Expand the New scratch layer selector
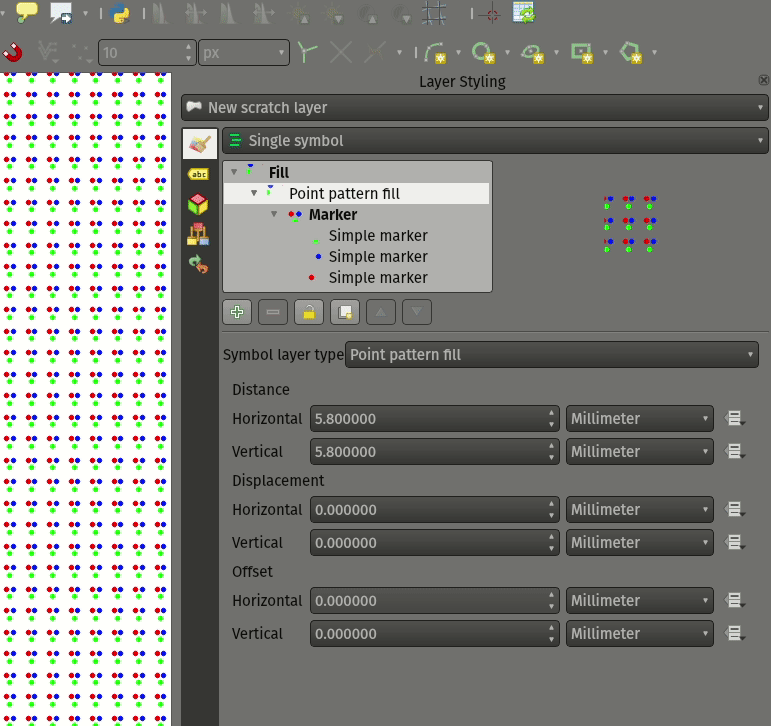 pyautogui.click(x=475, y=108)
